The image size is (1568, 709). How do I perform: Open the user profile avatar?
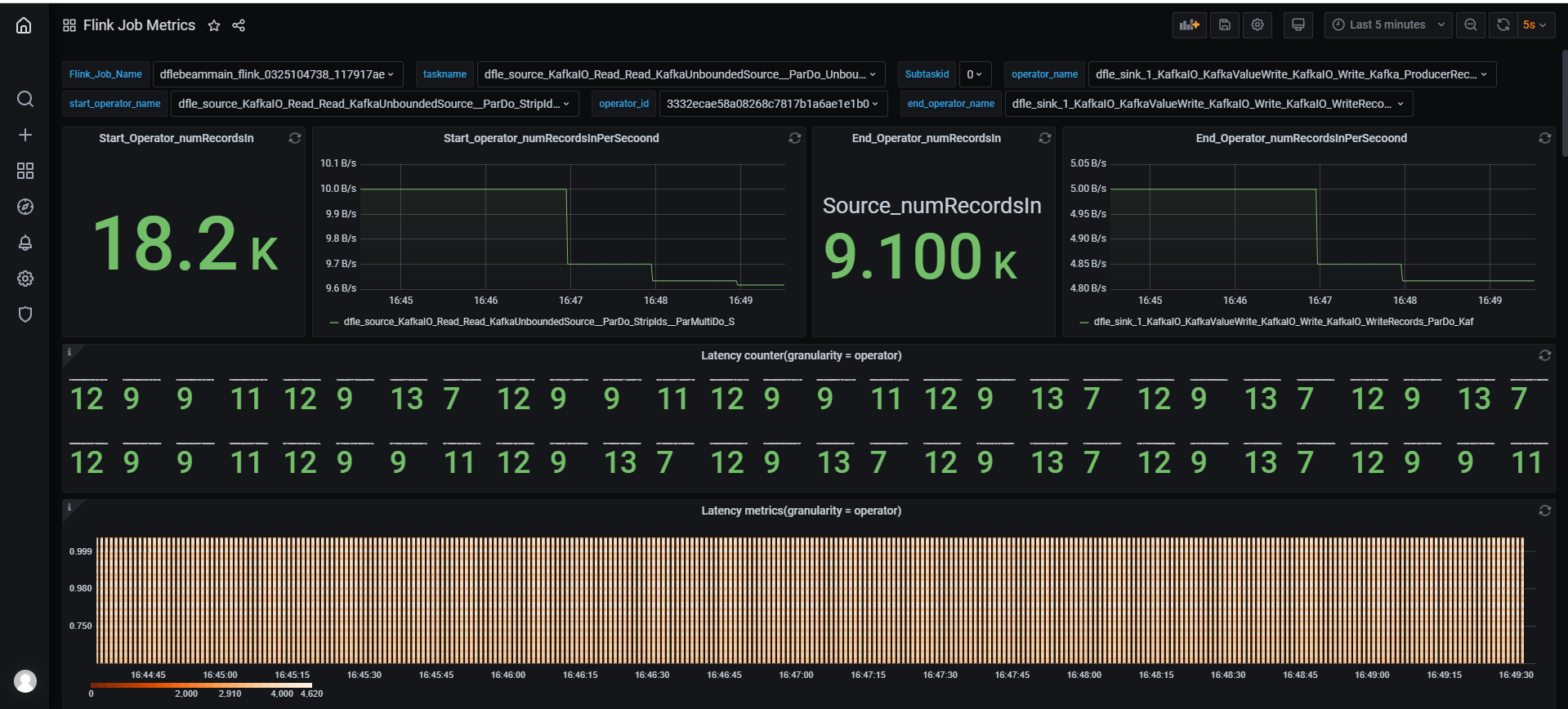pos(25,681)
